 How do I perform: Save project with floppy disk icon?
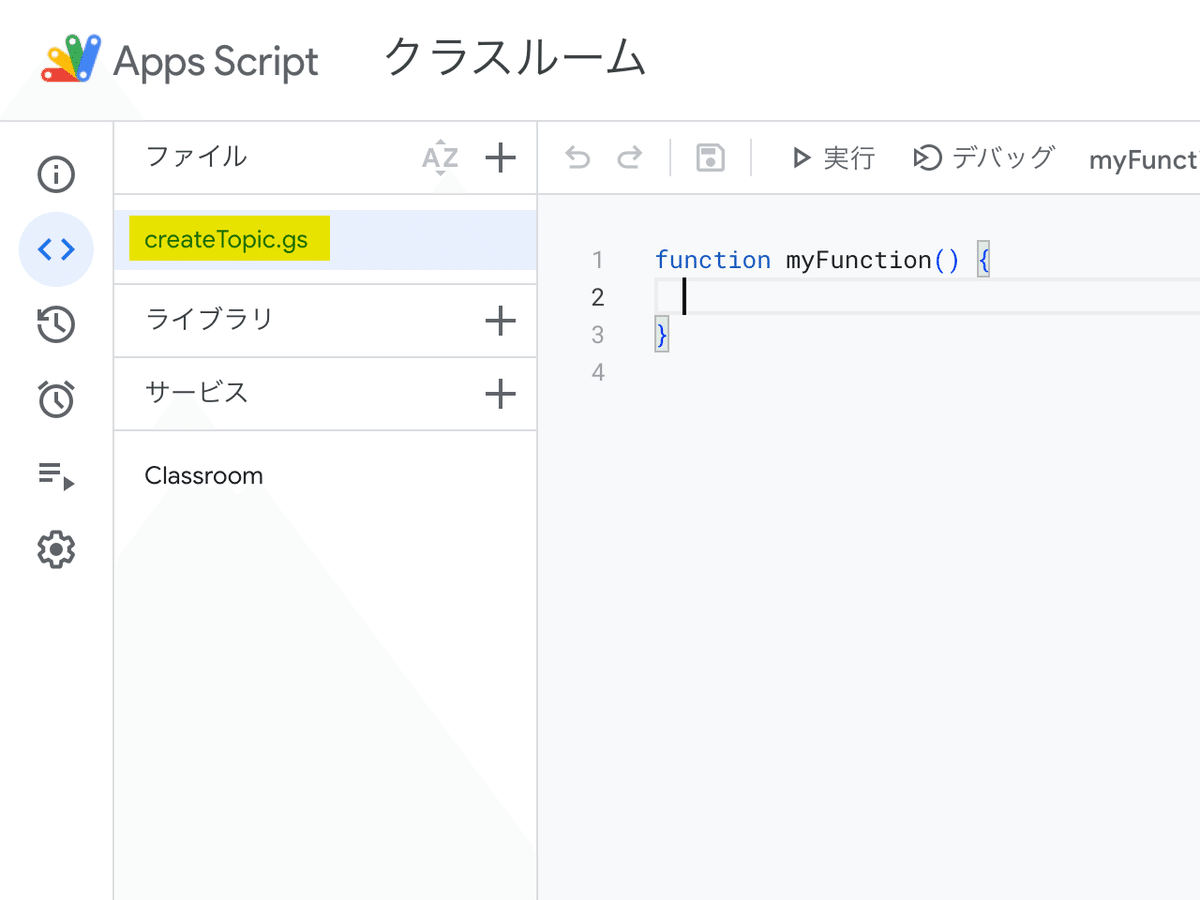pyautogui.click(x=710, y=158)
